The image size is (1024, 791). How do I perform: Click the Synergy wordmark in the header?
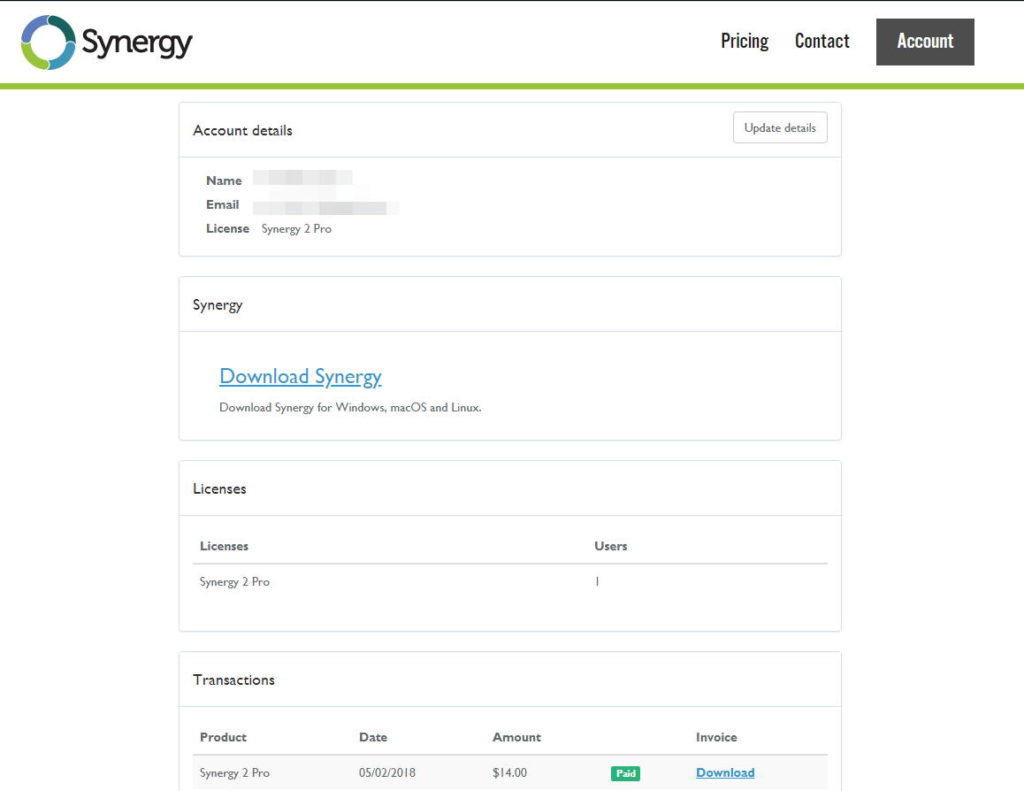(x=137, y=43)
